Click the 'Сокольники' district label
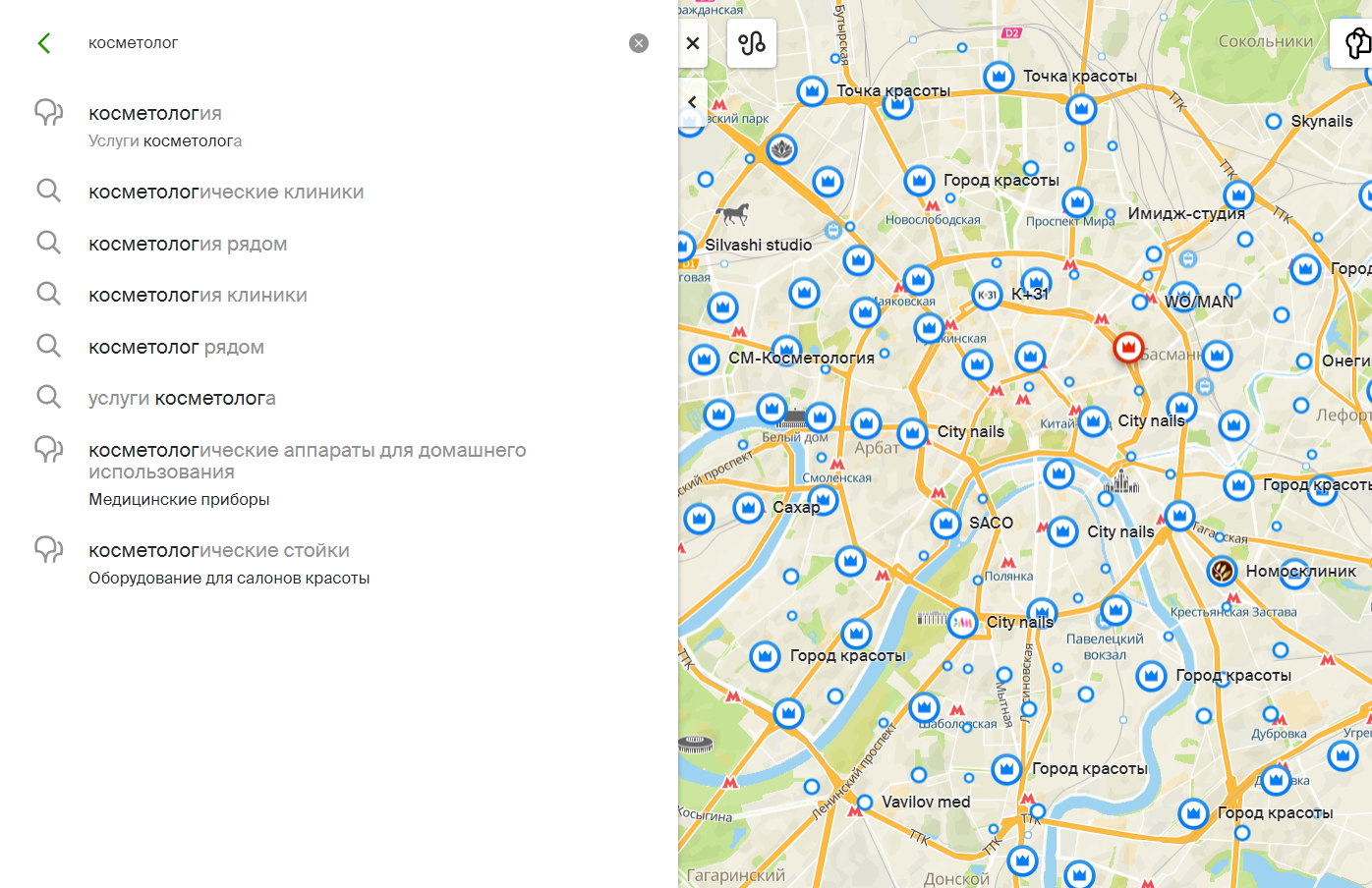Screen dimensions: 1372x888 coord(1266,41)
